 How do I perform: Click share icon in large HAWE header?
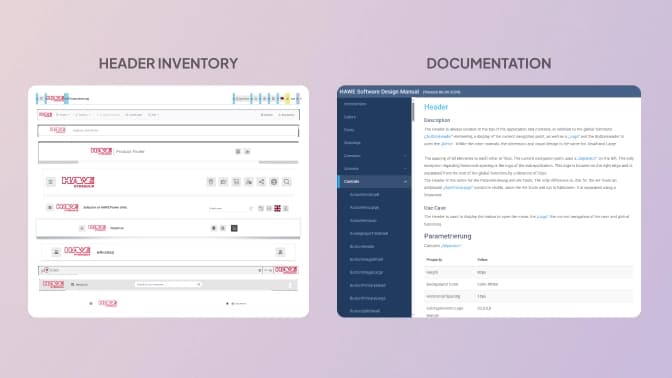click(x=261, y=182)
